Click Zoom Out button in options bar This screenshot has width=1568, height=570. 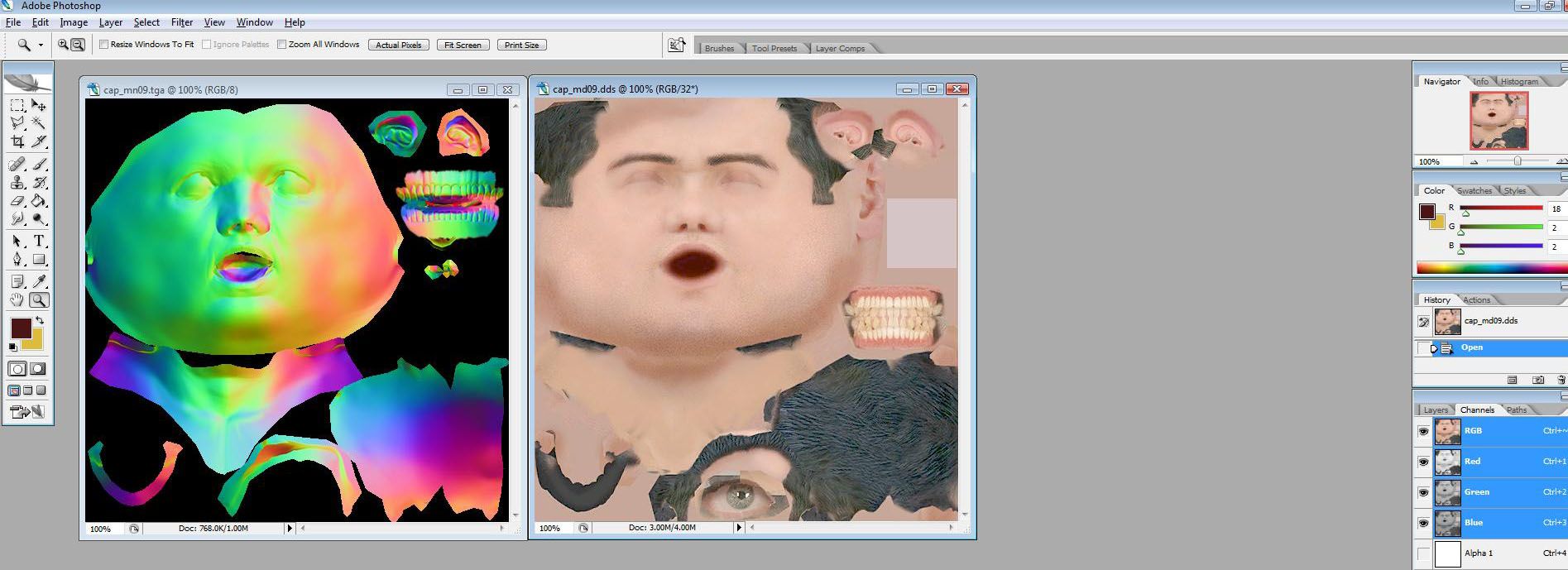pyautogui.click(x=78, y=45)
